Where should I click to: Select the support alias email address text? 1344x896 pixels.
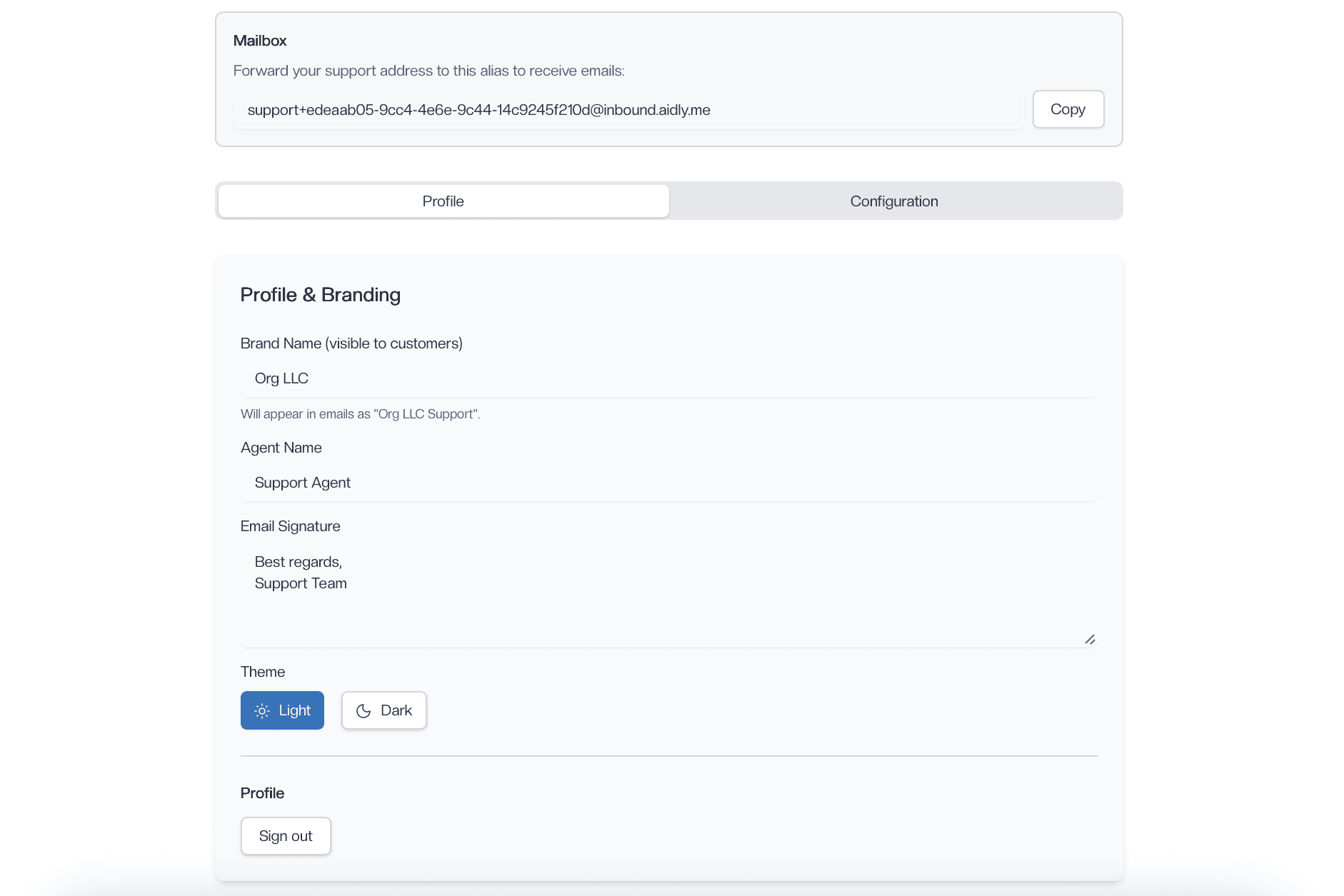click(x=478, y=110)
